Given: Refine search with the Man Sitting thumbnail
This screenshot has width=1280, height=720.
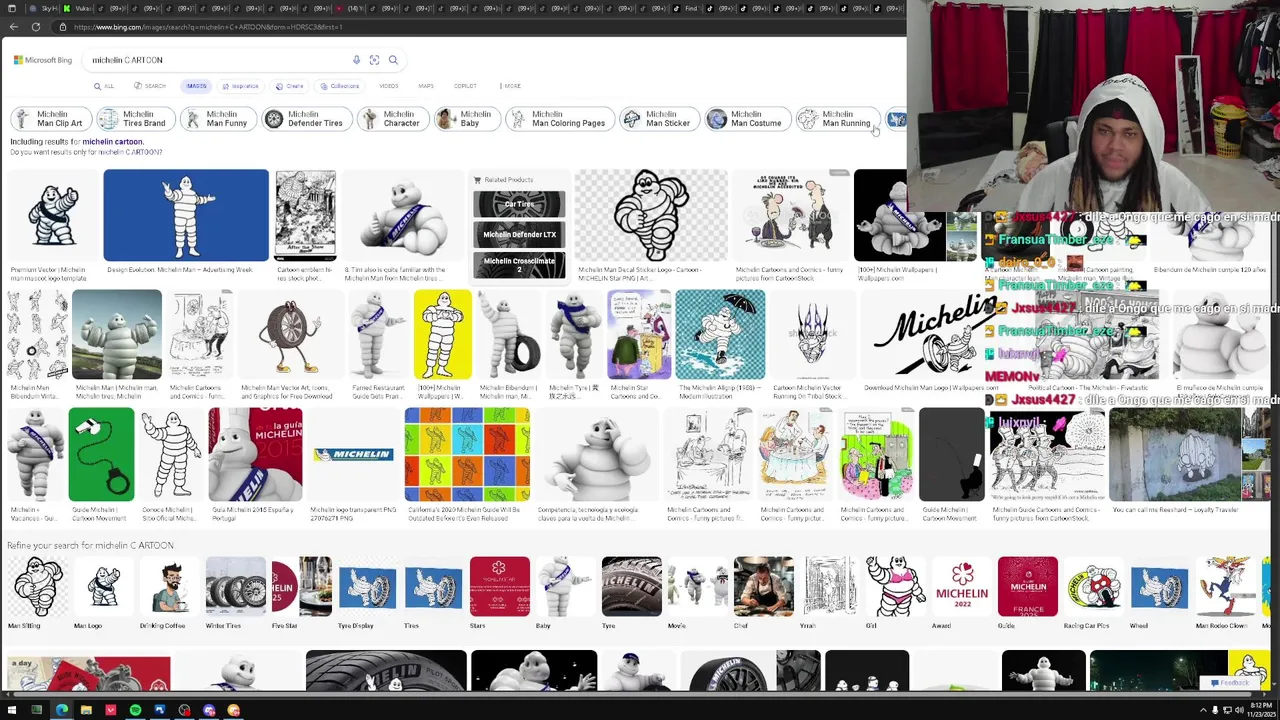Looking at the screenshot, I should pyautogui.click(x=38, y=586).
